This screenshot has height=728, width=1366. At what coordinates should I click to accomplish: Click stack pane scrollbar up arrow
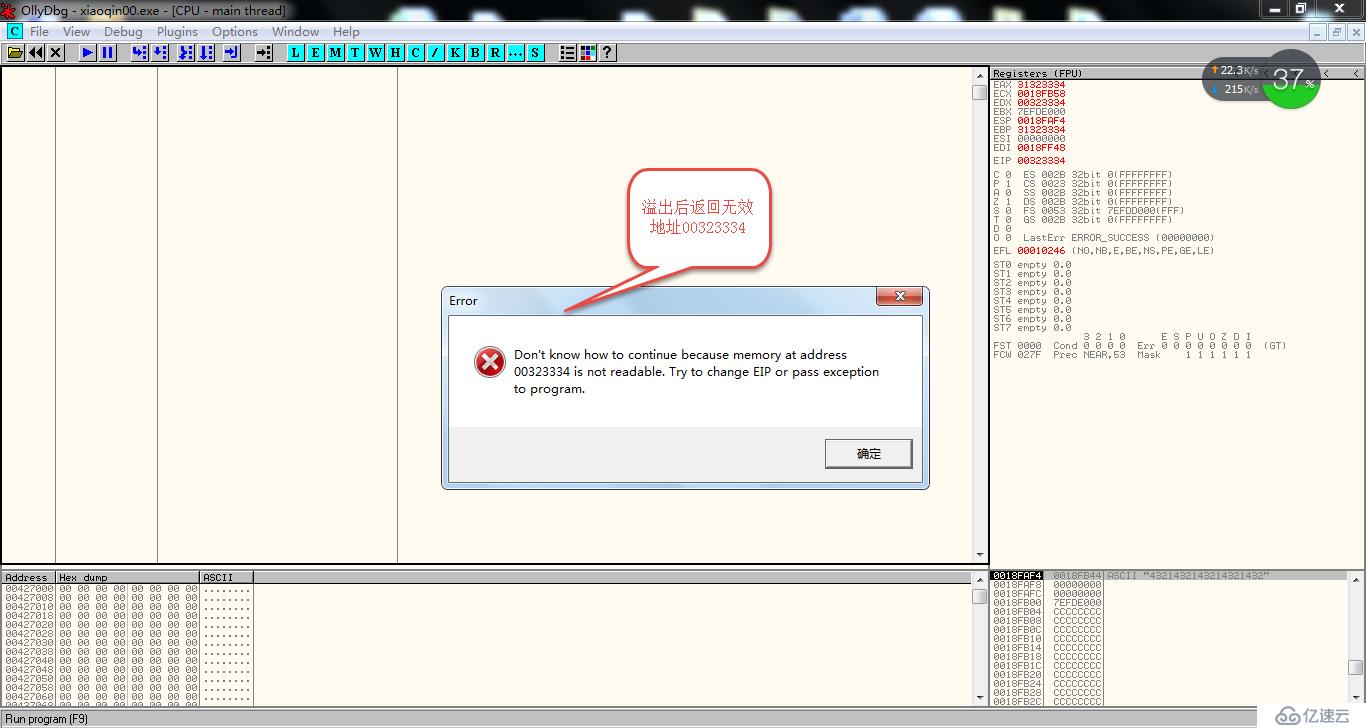tap(1355, 580)
